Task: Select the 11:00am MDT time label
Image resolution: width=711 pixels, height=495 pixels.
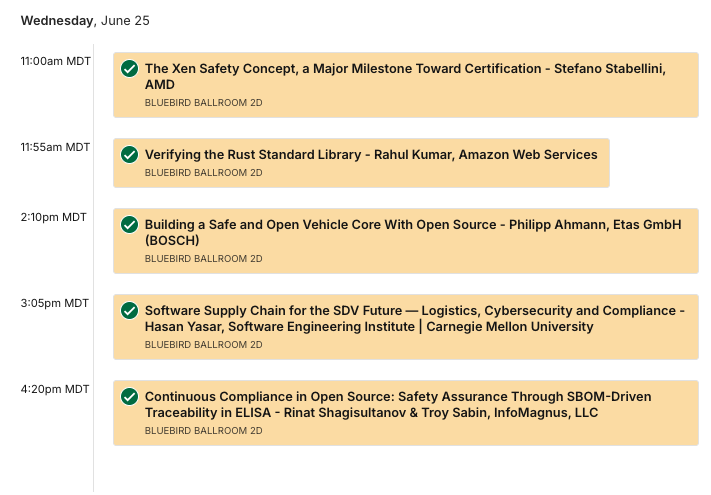Action: tap(55, 61)
